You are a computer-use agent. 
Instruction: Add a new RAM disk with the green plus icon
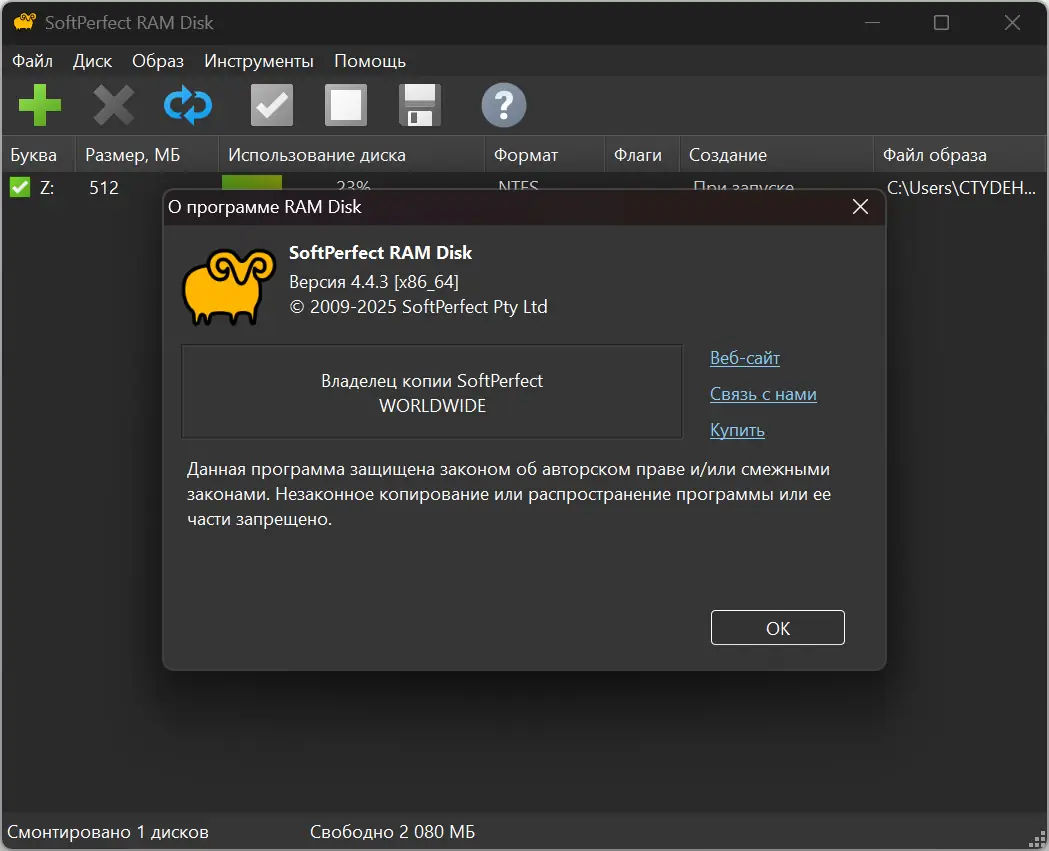pyautogui.click(x=39, y=104)
